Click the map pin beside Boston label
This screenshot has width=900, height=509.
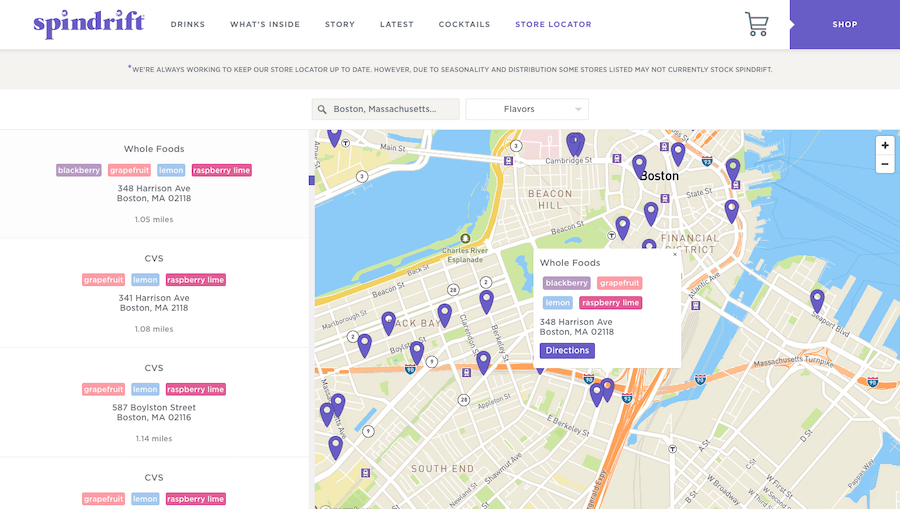639,165
